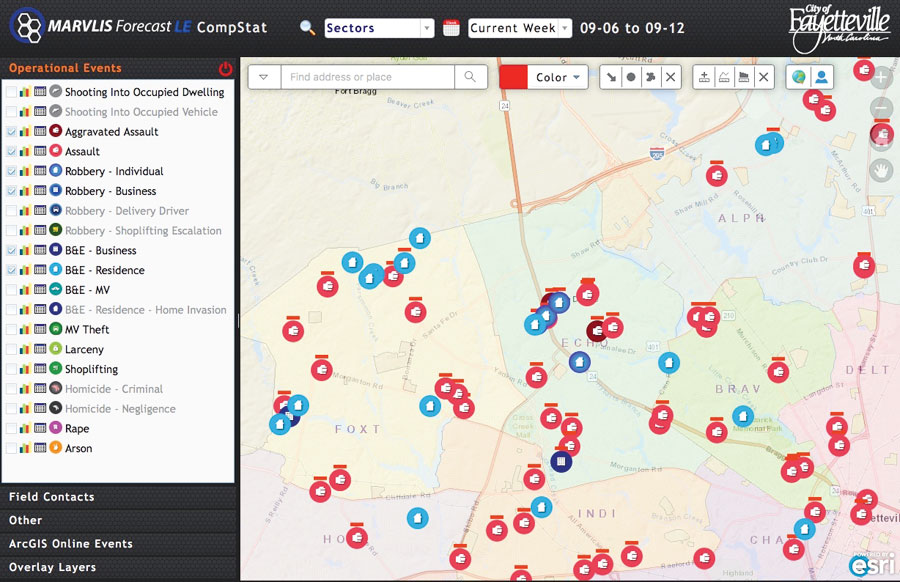Select the Shoplifting event label
The width and height of the screenshot is (900, 582).
(x=91, y=369)
